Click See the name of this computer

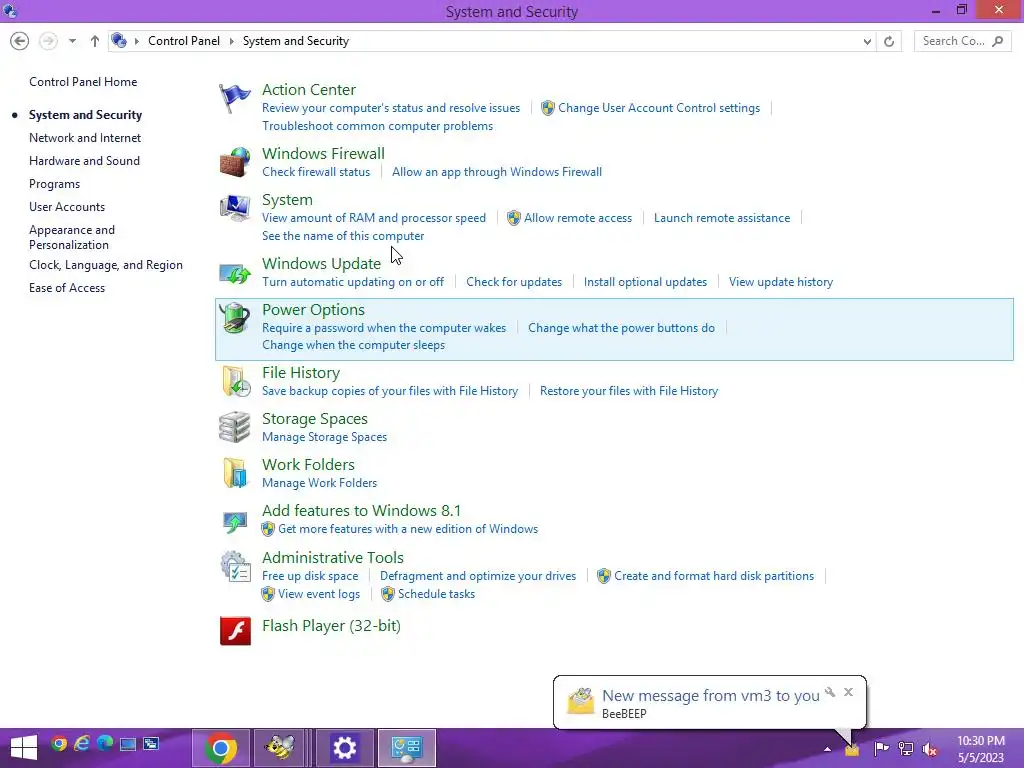[x=343, y=236]
